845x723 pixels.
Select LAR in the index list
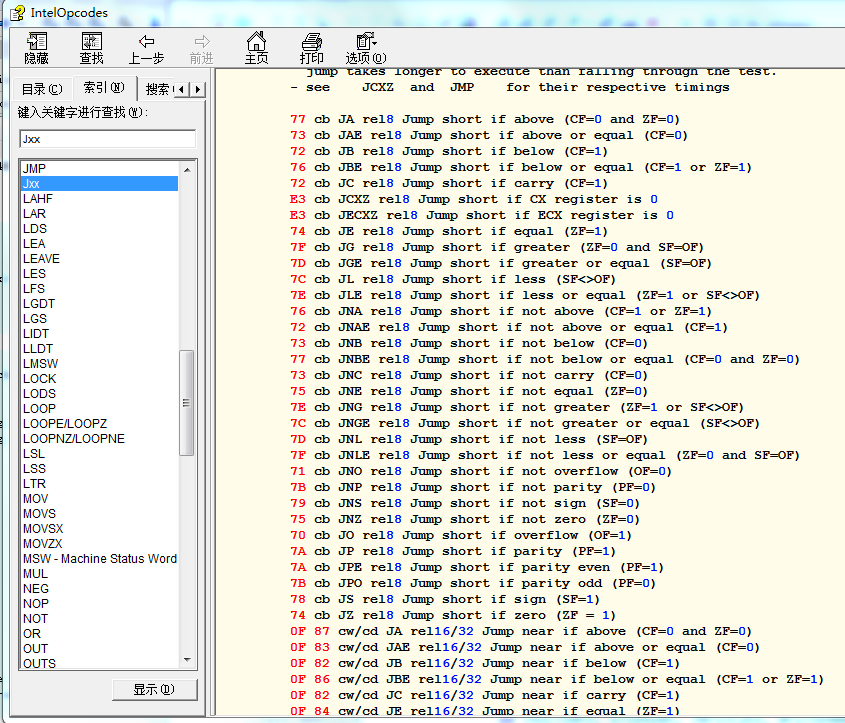click(100, 214)
